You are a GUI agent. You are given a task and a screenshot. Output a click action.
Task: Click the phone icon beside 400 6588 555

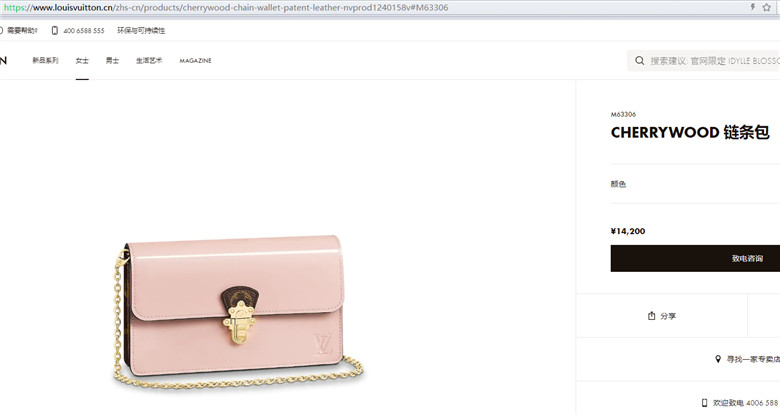(x=55, y=30)
